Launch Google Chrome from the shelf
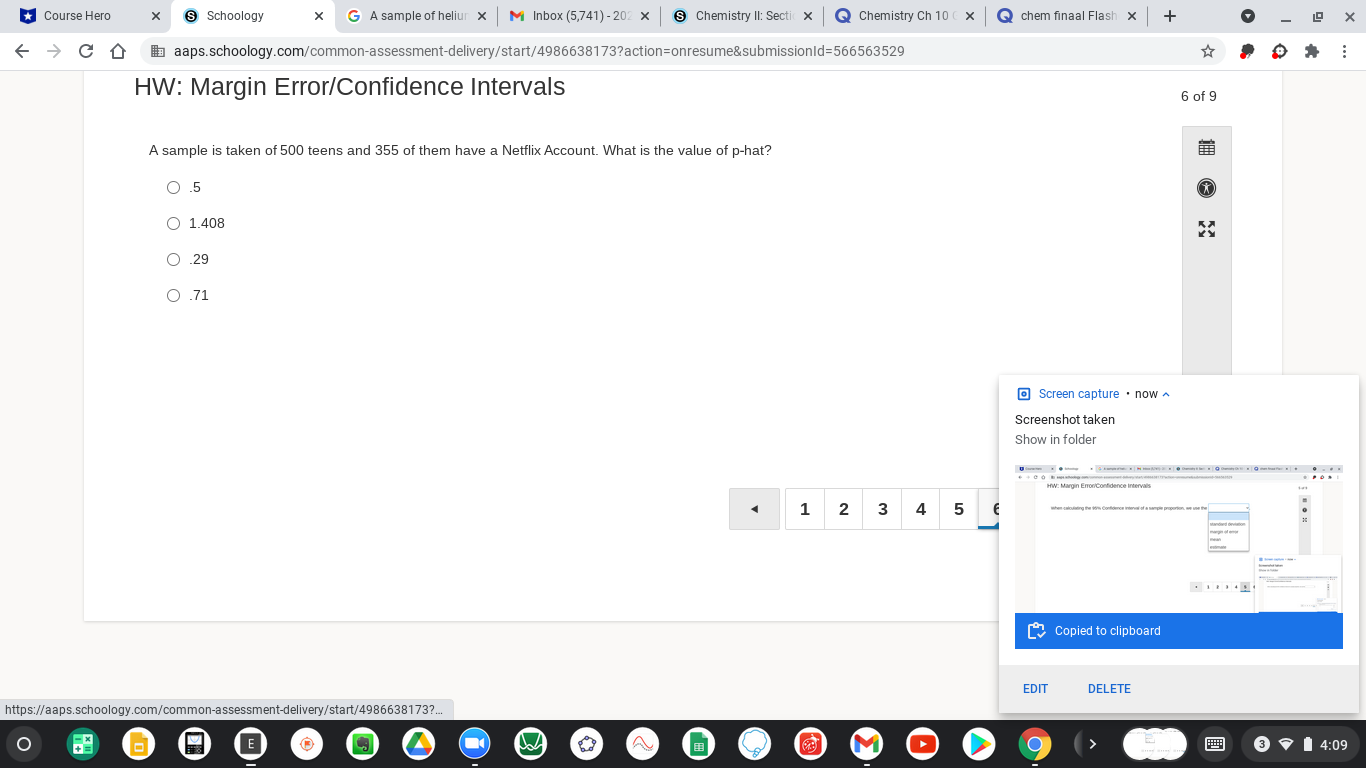This screenshot has width=1366, height=768. 1034,744
